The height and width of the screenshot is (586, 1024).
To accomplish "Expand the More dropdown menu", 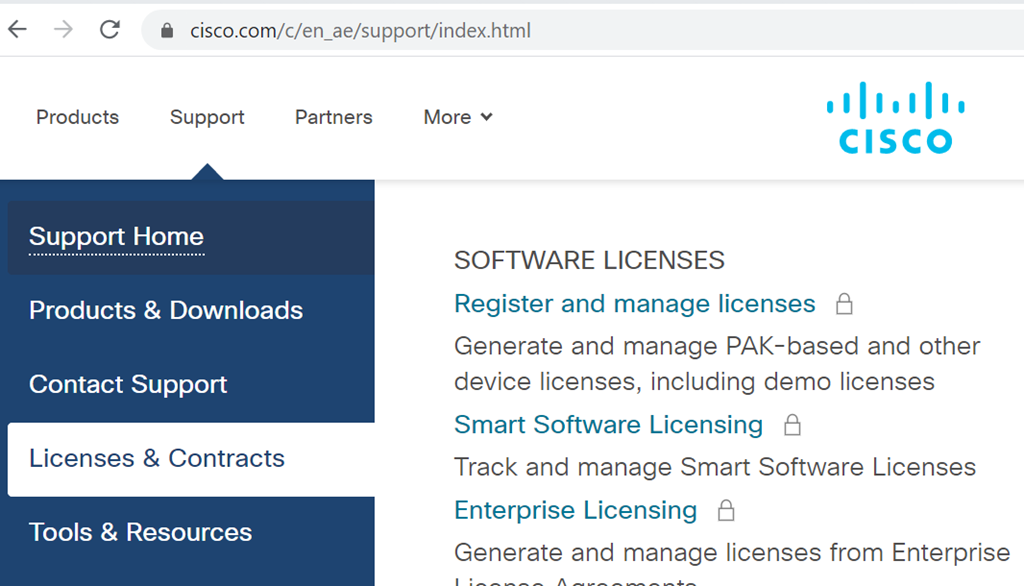I will pos(458,117).
